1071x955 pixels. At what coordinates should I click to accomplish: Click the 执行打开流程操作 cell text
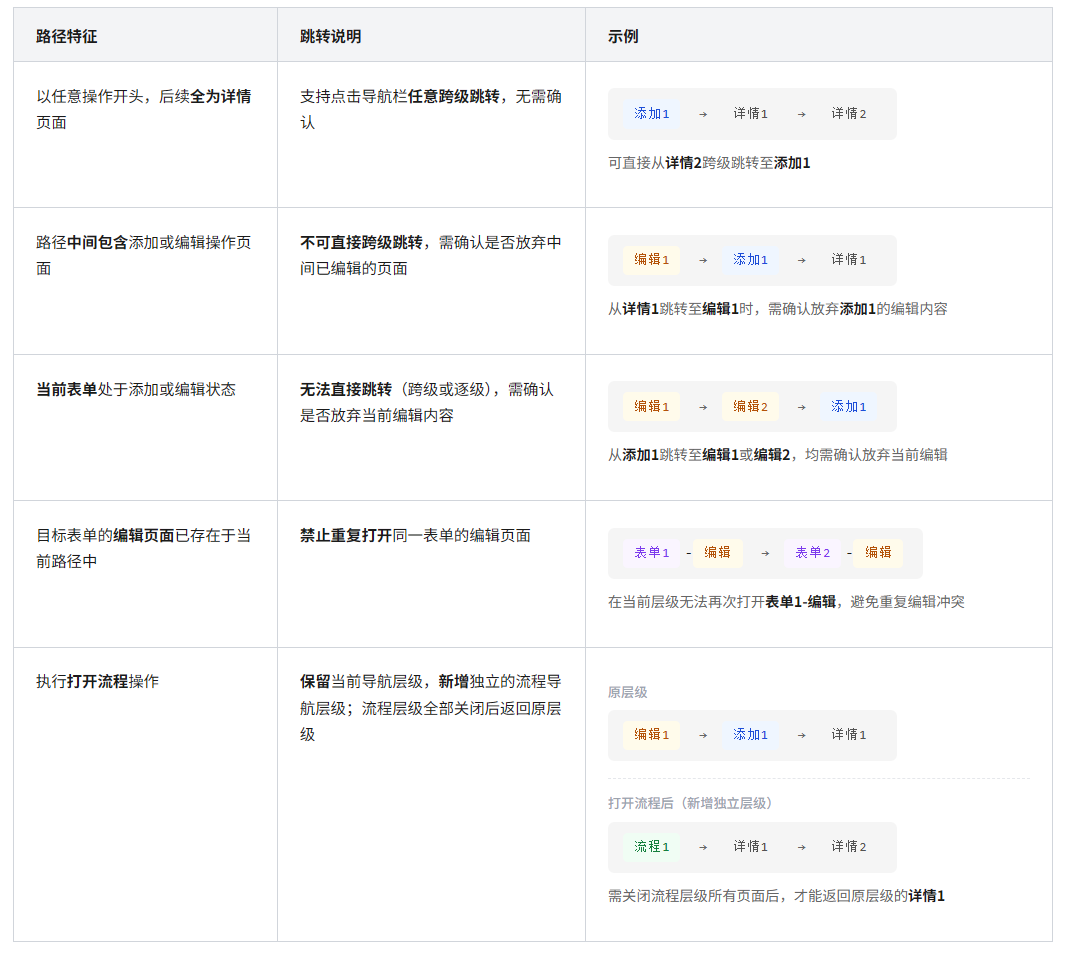pyautogui.click(x=97, y=682)
